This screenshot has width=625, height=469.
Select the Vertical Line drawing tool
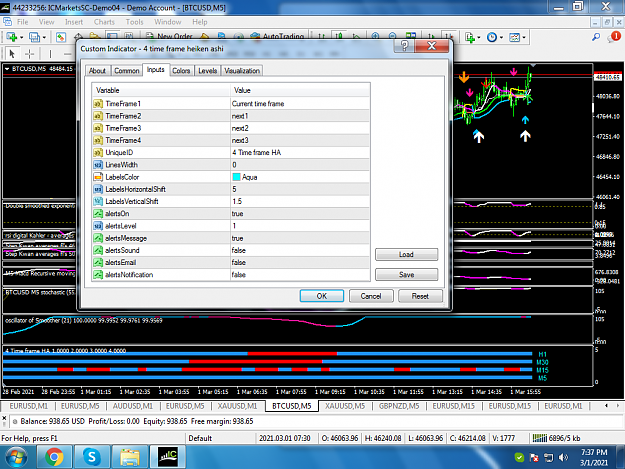(50, 53)
